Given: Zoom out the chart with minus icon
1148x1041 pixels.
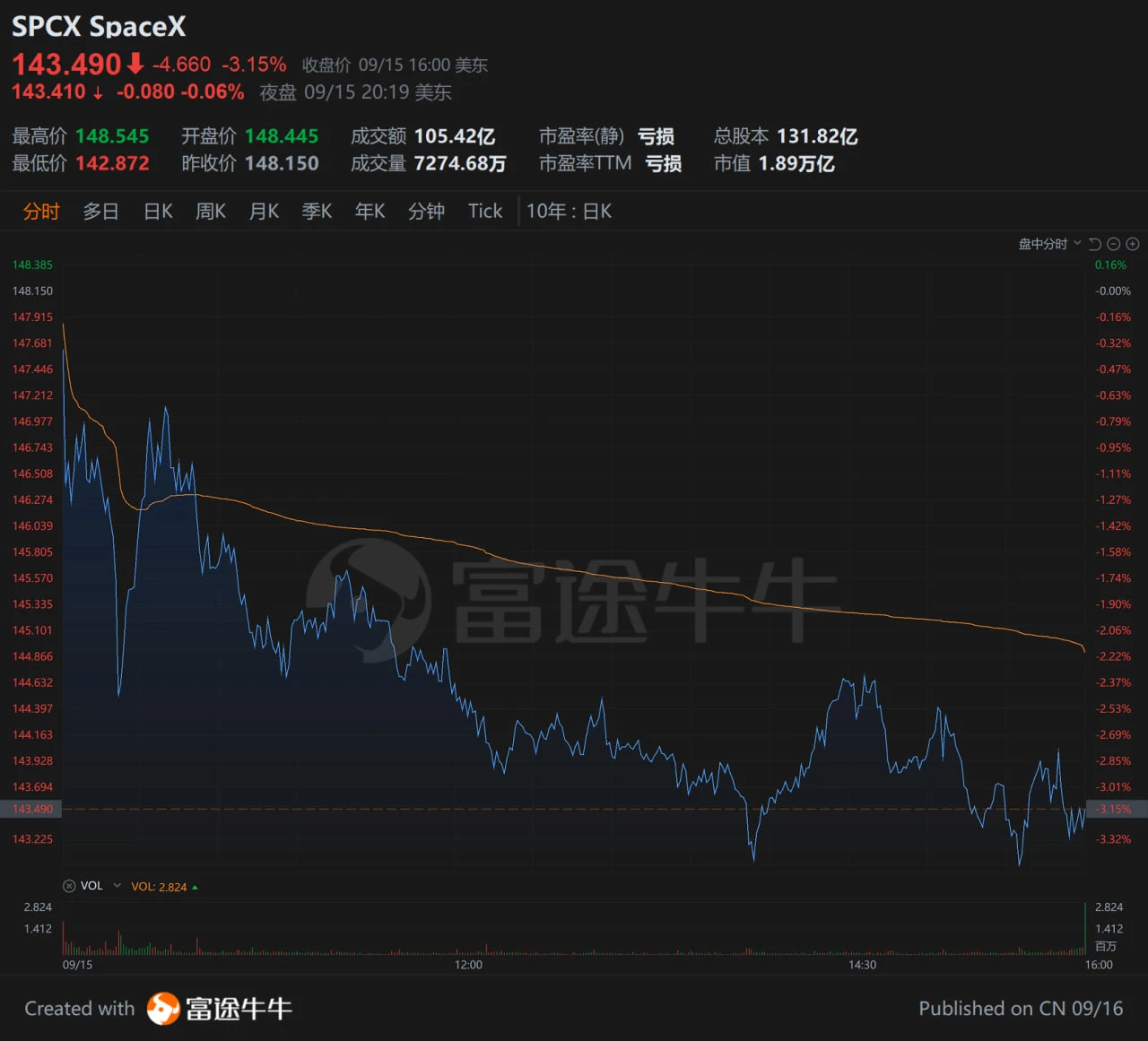Looking at the screenshot, I should click(x=1114, y=244).
